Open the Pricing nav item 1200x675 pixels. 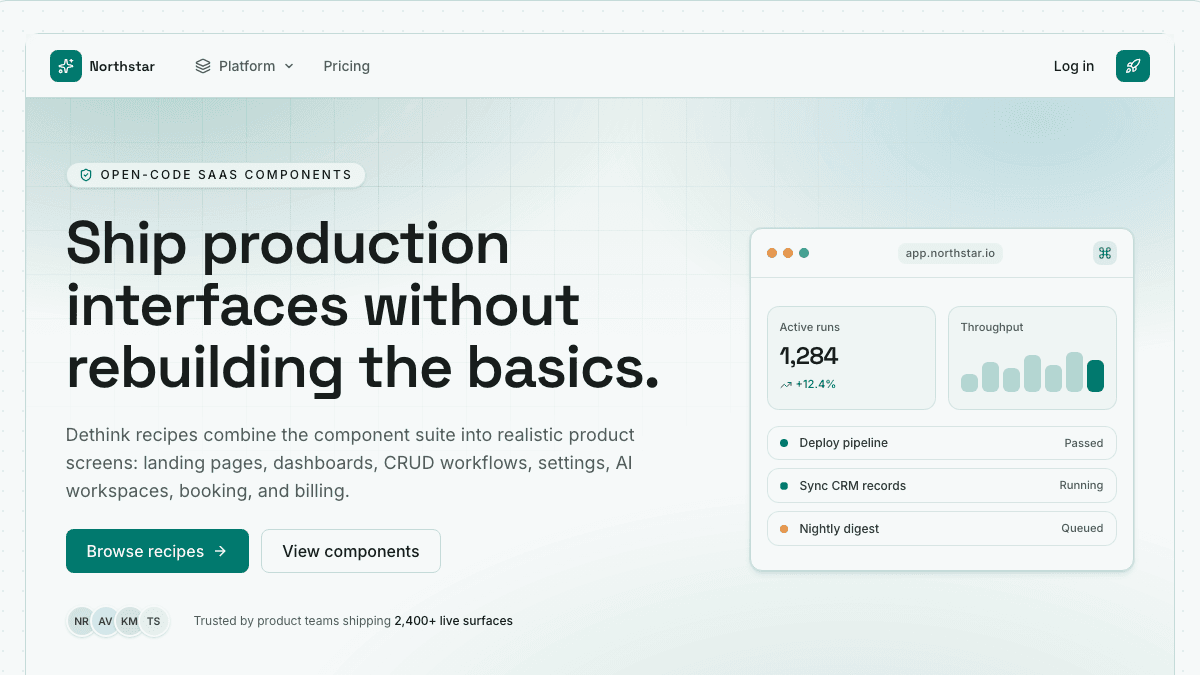347,66
